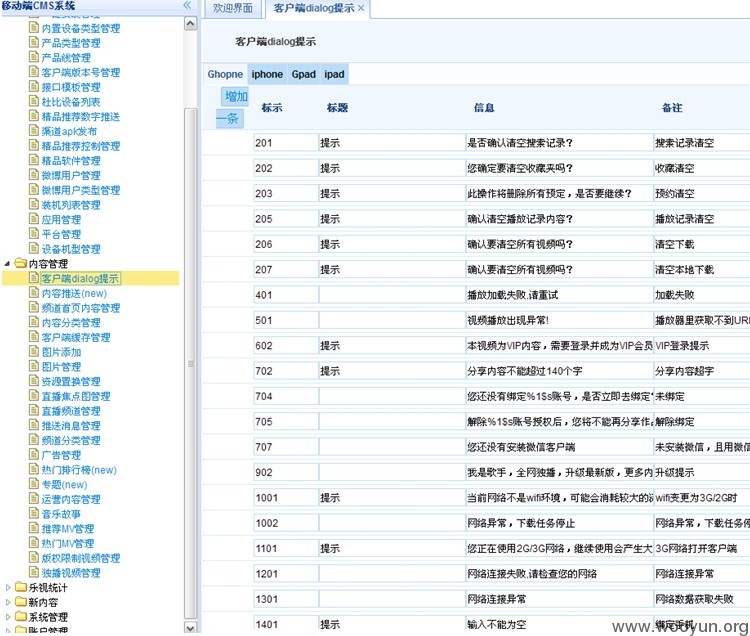The width and height of the screenshot is (750, 636).
Task: Select the Ghopne device tab
Action: (x=225, y=74)
